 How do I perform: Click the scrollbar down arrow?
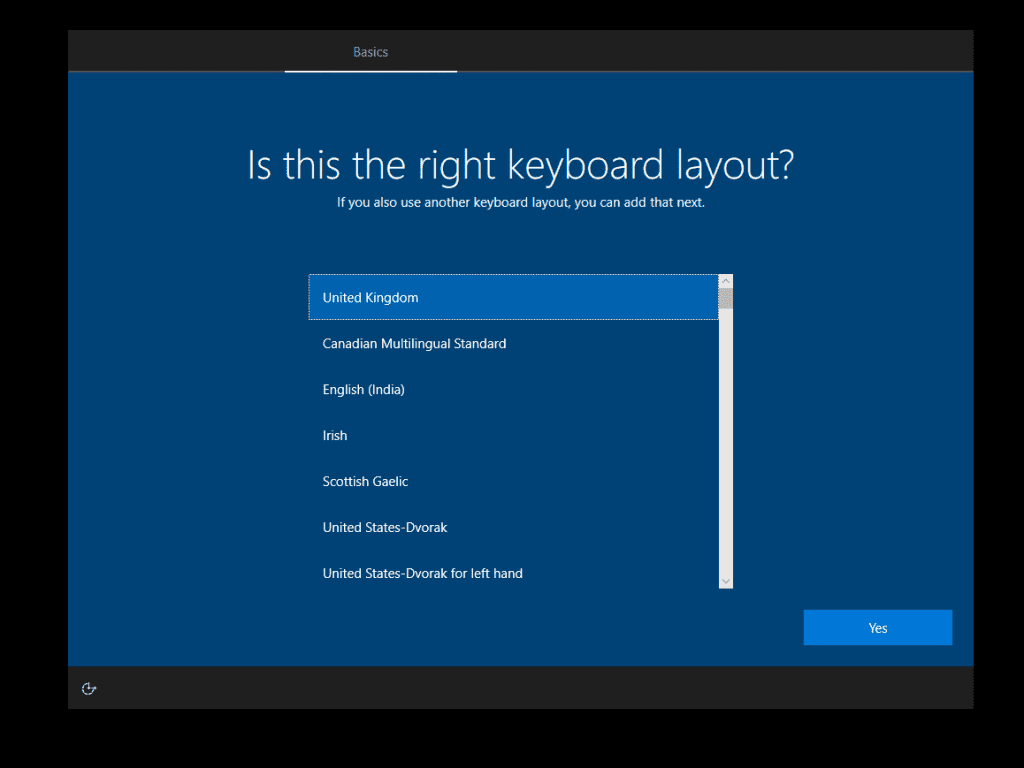click(x=724, y=580)
